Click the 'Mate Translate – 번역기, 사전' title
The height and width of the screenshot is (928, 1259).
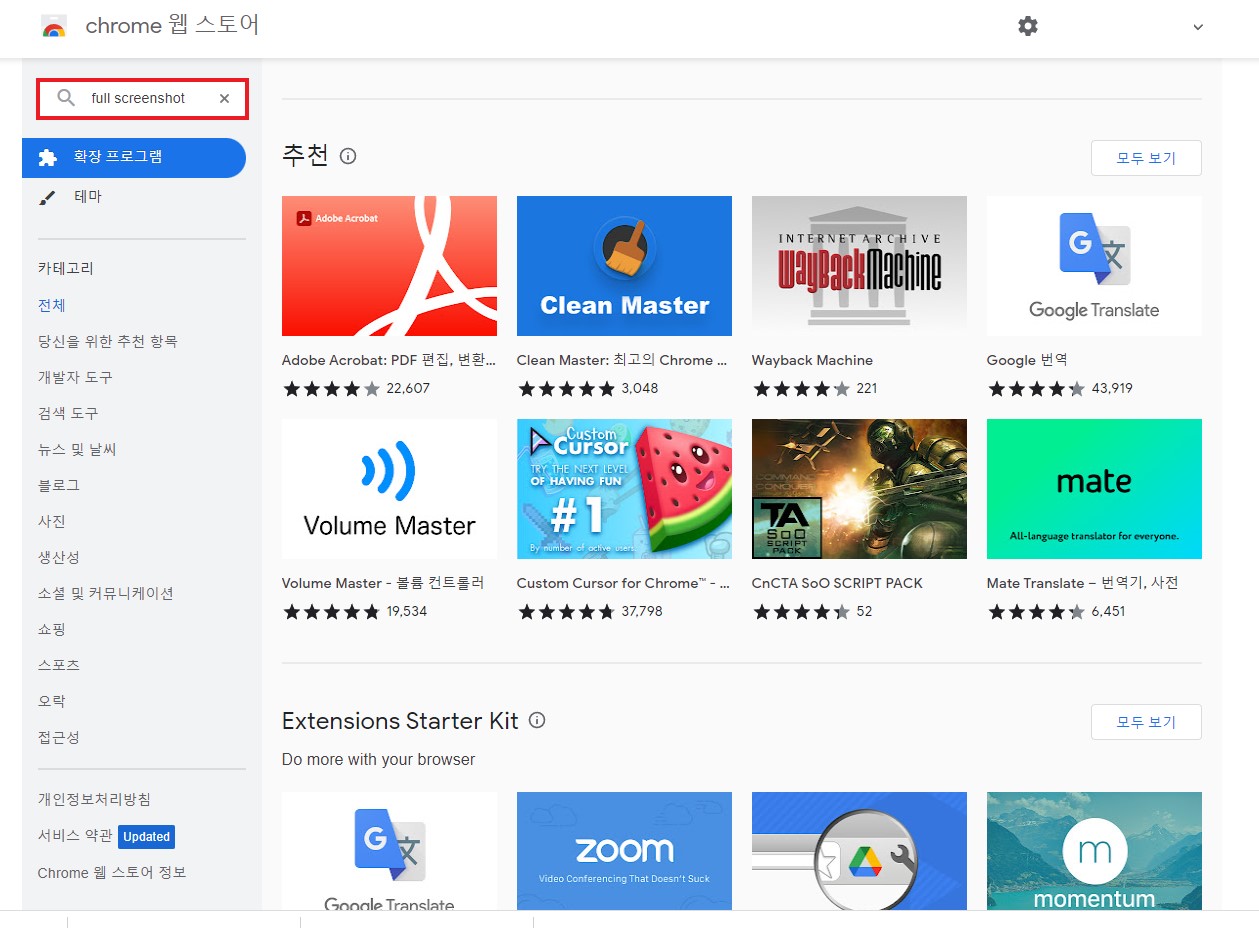click(1083, 583)
